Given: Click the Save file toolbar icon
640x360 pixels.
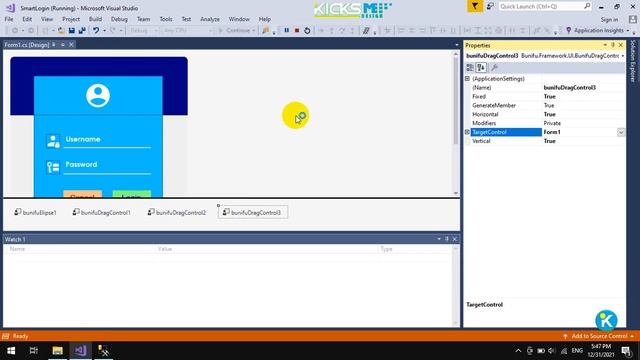Looking at the screenshot, I should (x=72, y=31).
